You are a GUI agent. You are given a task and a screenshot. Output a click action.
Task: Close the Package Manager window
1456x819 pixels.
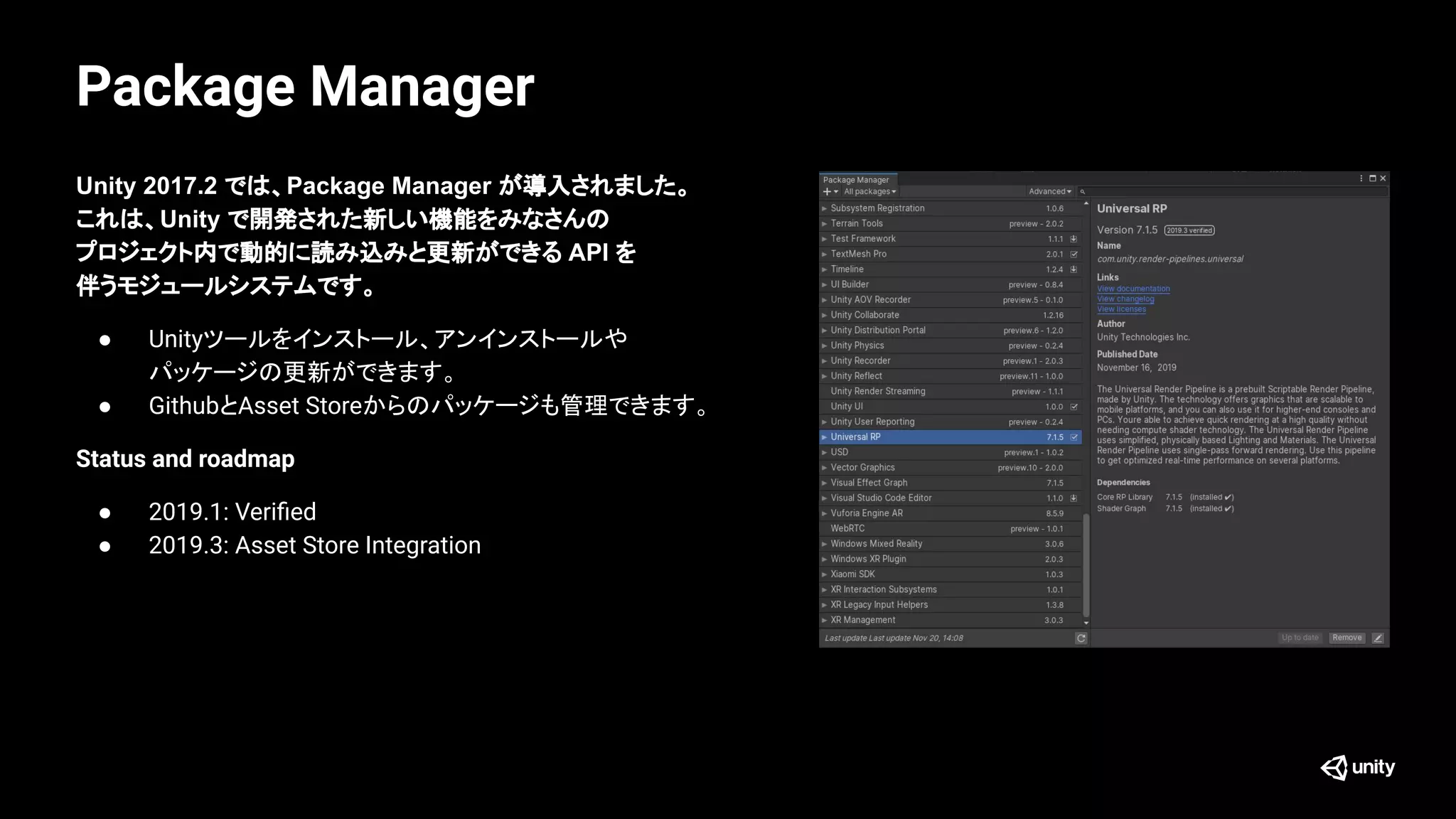[1383, 178]
